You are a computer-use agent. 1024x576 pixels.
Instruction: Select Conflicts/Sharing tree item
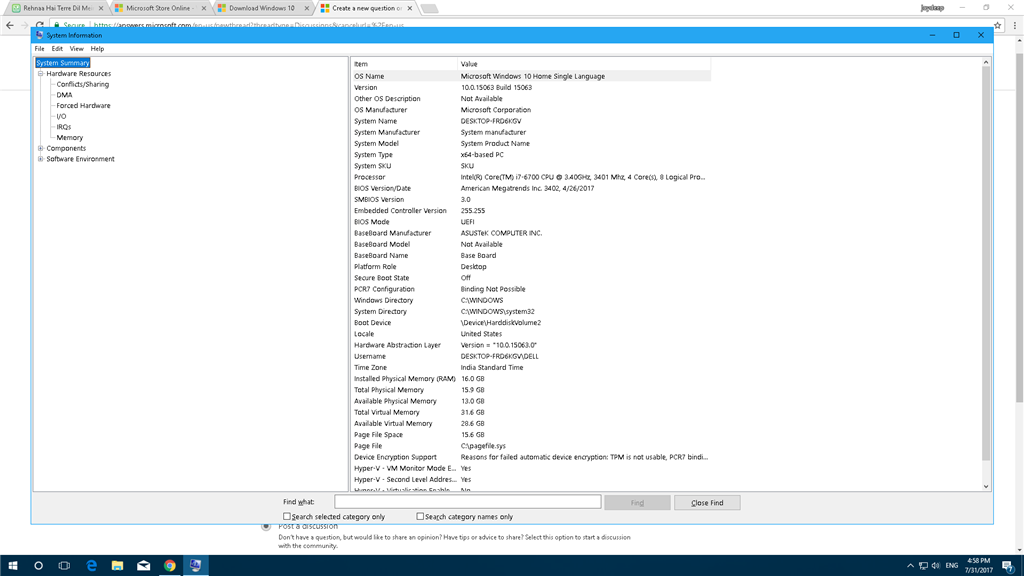pyautogui.click(x=82, y=84)
